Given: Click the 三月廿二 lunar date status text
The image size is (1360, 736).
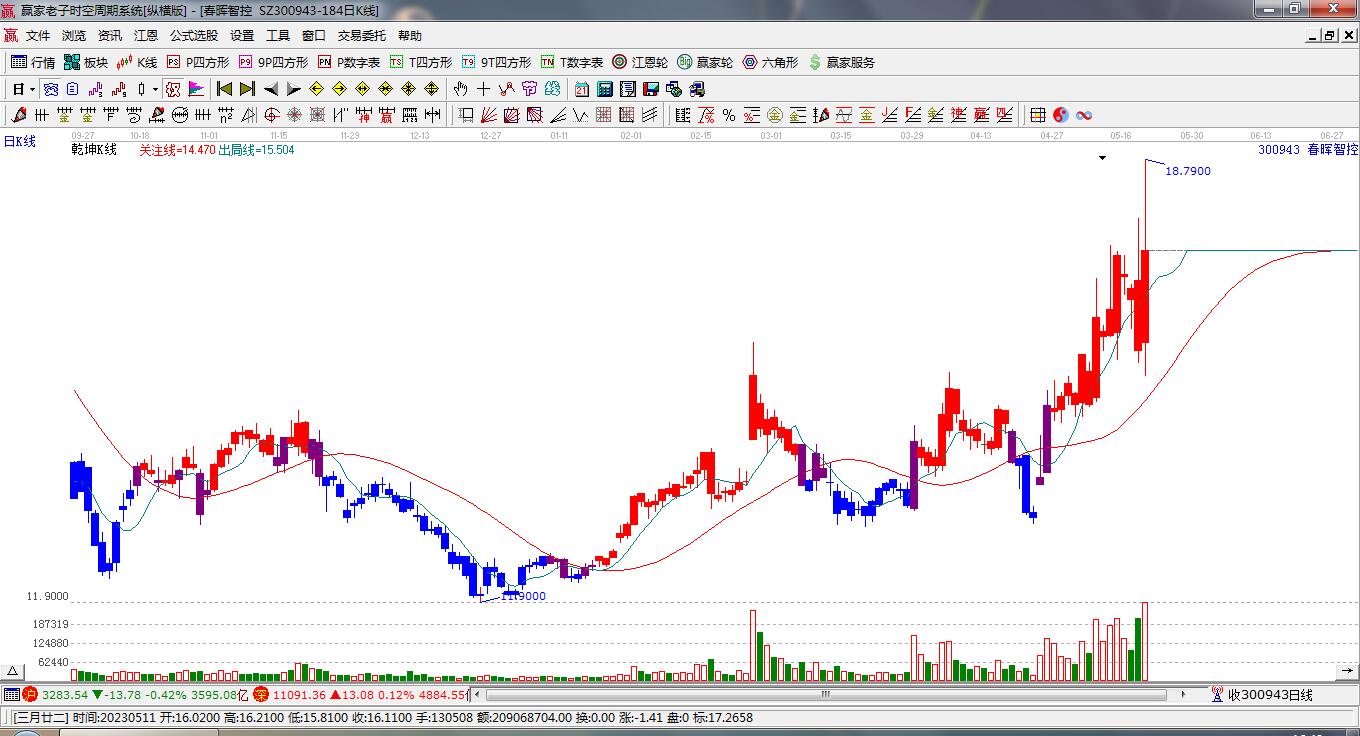Looking at the screenshot, I should [40, 717].
